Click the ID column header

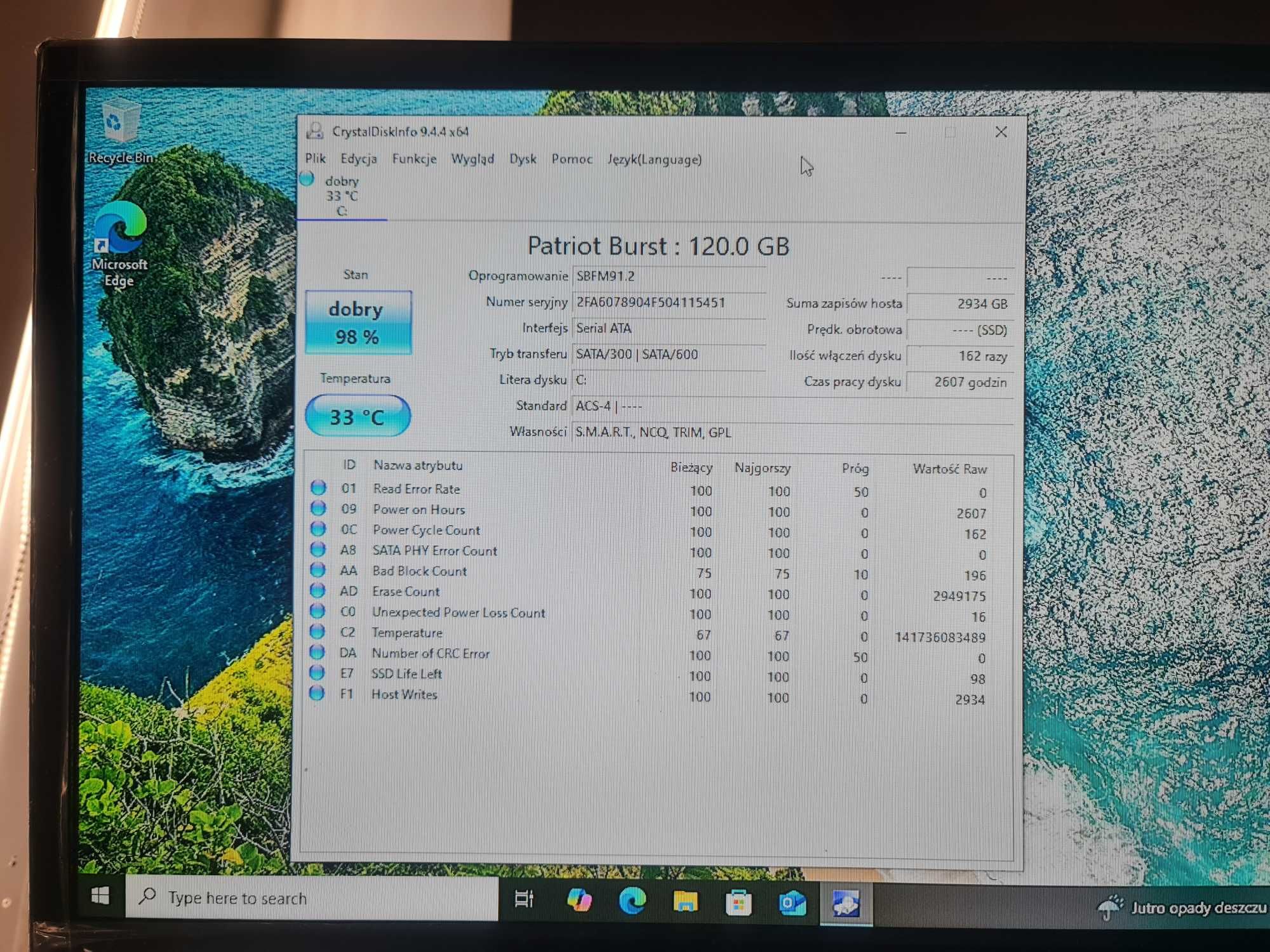click(349, 465)
